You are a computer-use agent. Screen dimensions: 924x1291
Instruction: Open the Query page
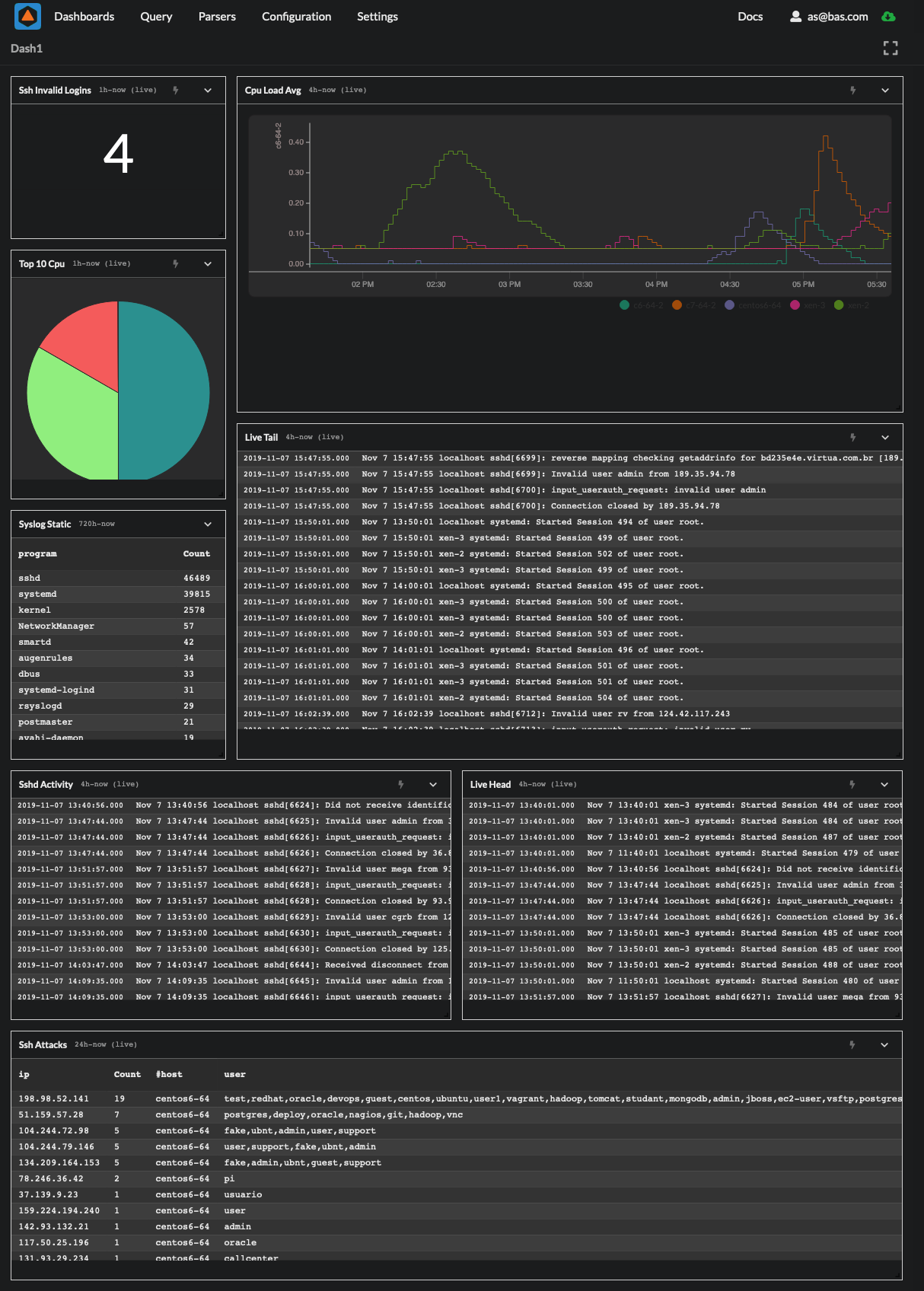pos(156,17)
